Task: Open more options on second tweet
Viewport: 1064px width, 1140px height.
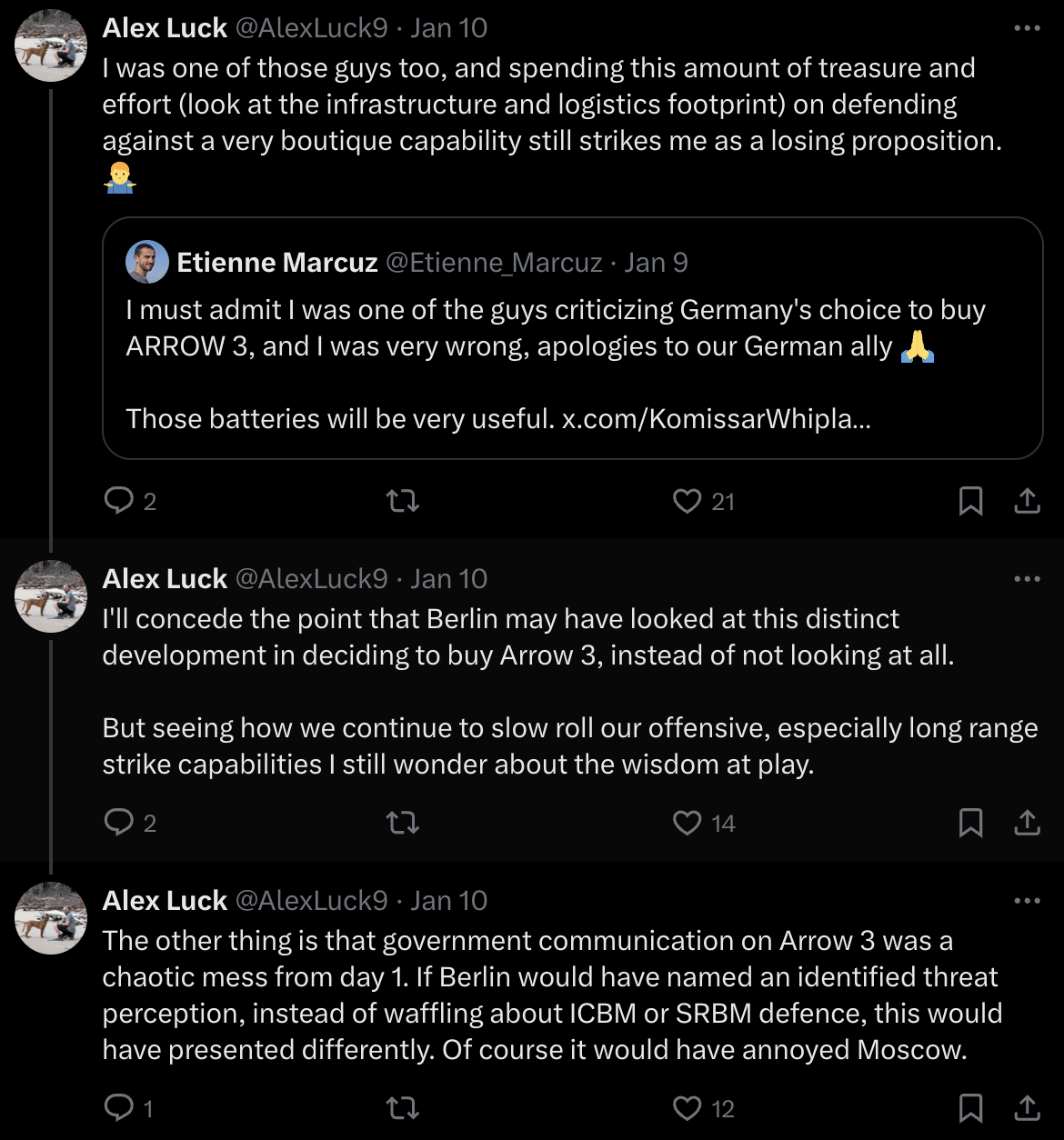Action: (x=1027, y=578)
